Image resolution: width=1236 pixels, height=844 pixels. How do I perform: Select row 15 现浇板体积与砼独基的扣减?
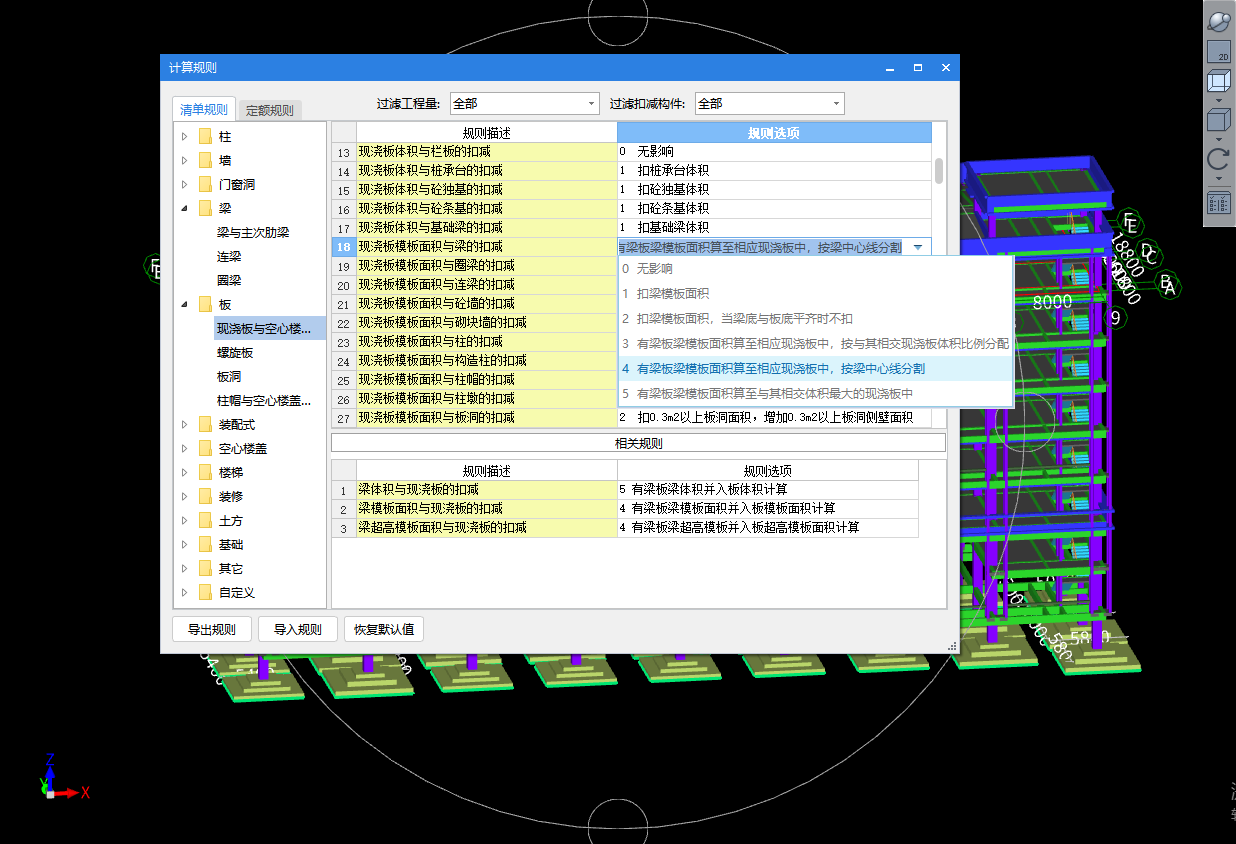pos(487,189)
